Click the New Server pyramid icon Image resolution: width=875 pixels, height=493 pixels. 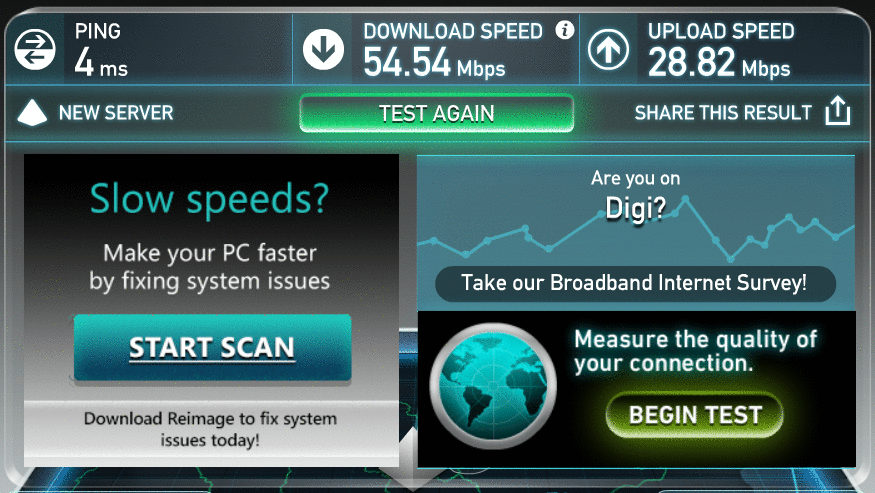point(32,112)
